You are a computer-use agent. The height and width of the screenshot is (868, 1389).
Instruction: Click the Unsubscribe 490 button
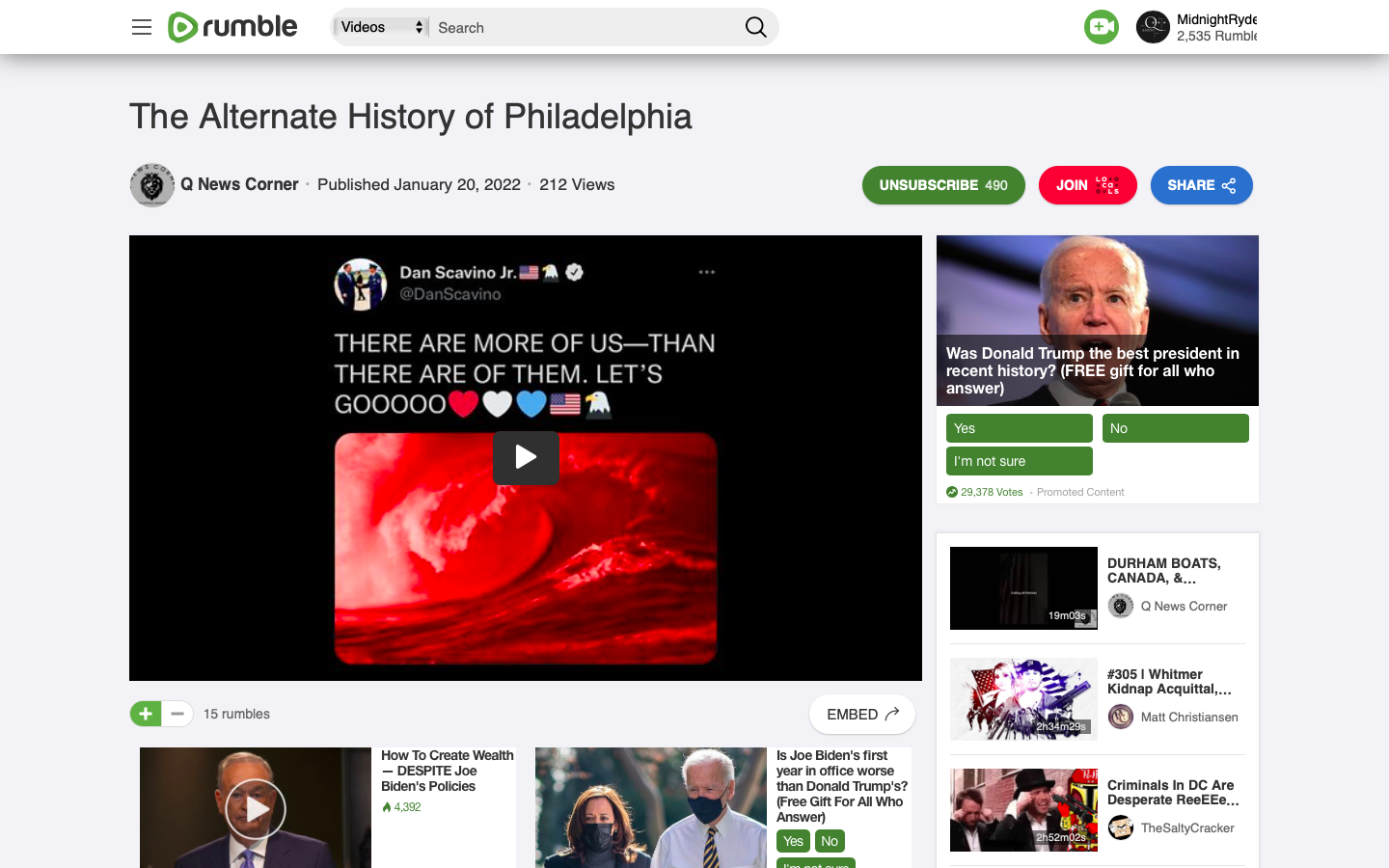[x=943, y=185]
